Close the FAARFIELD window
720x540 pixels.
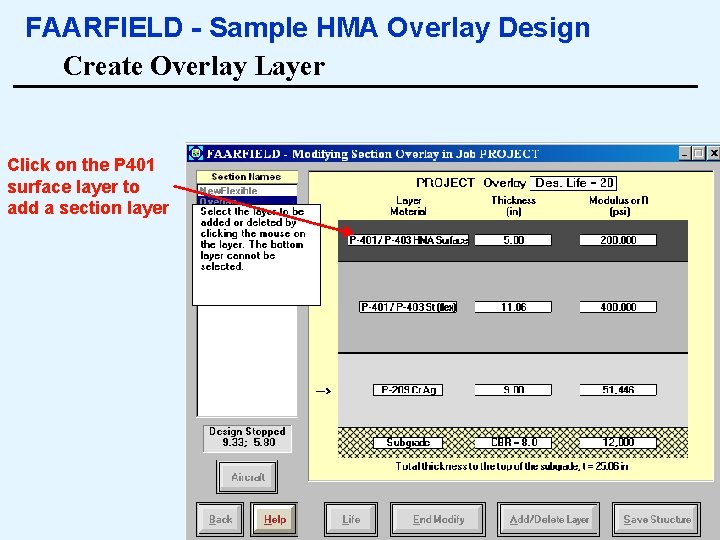click(714, 153)
